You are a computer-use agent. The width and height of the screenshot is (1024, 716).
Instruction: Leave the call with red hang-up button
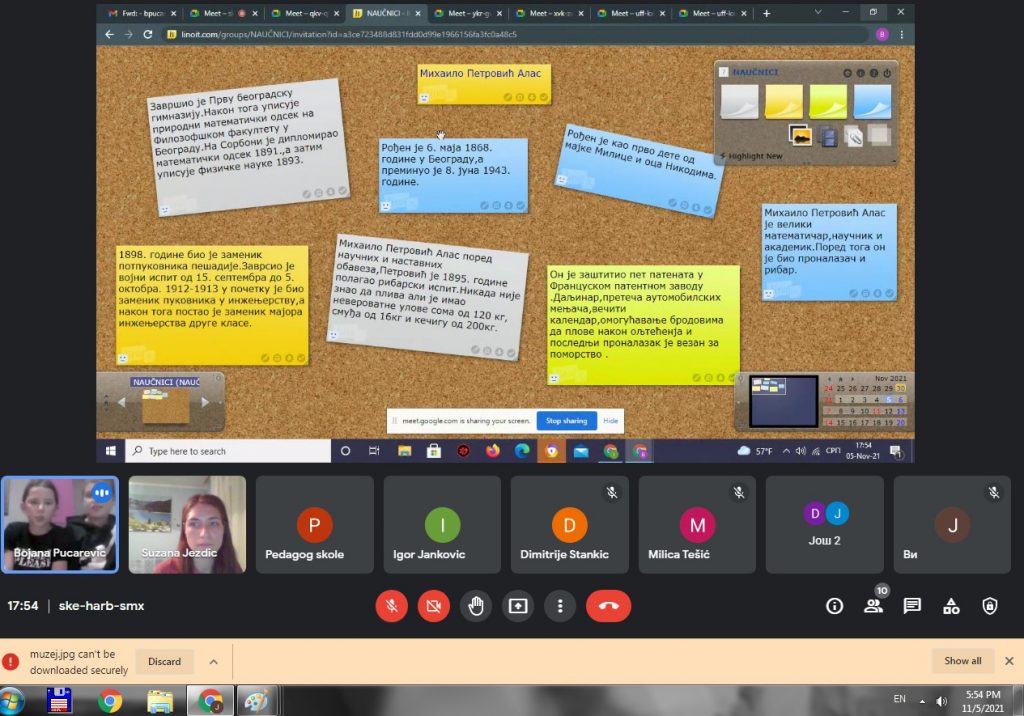[608, 606]
